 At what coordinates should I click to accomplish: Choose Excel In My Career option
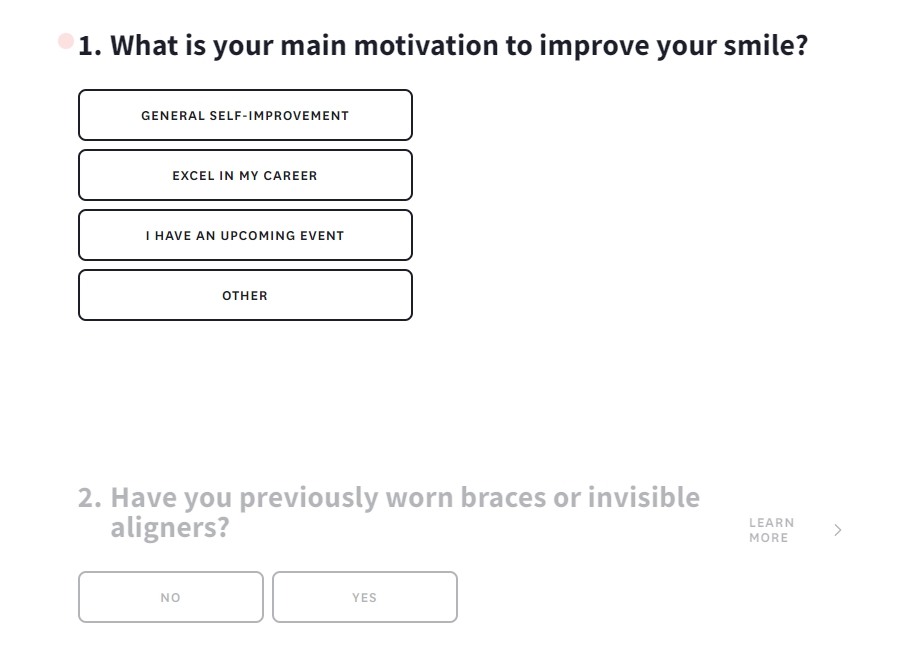(x=245, y=175)
